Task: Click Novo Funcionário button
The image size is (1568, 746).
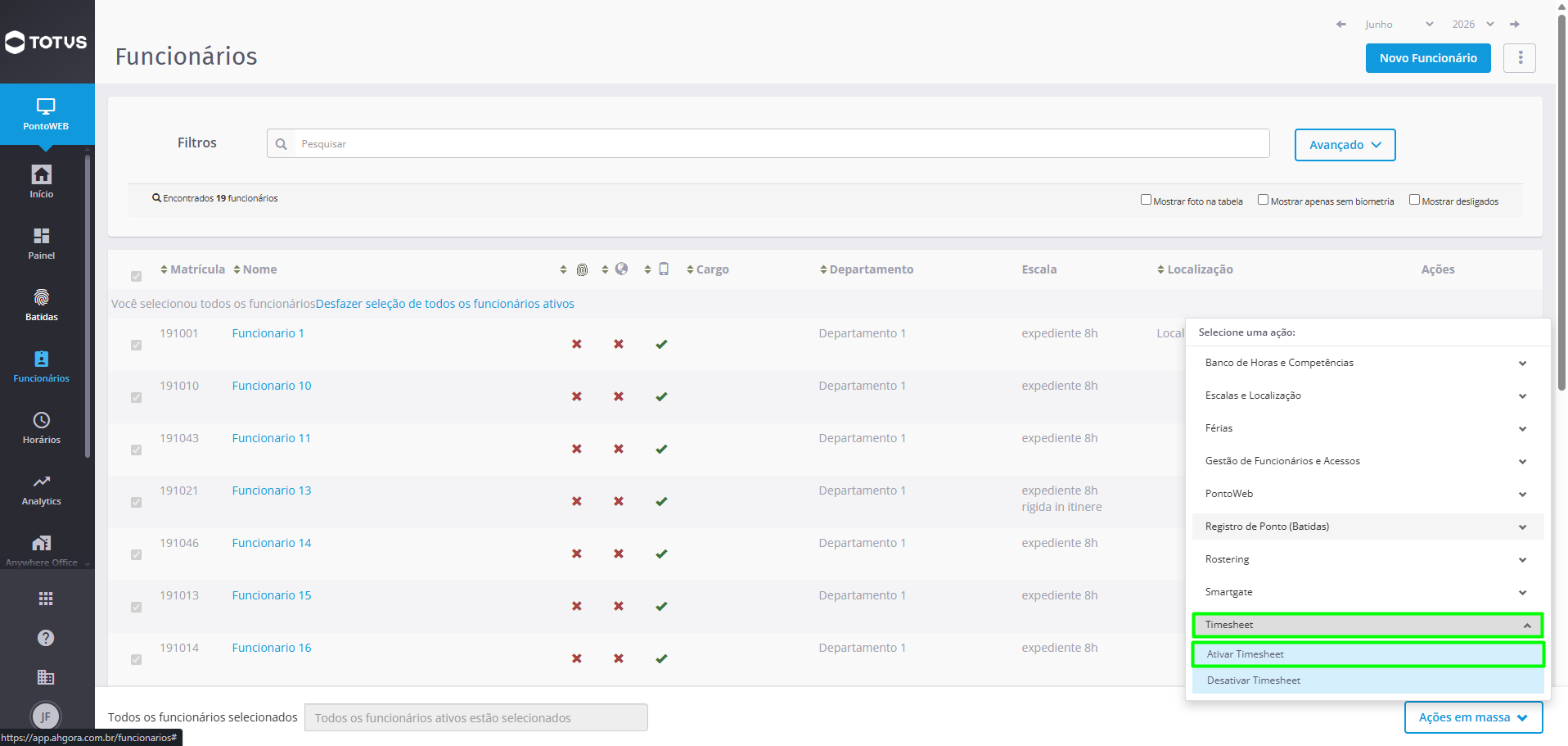Action: click(x=1428, y=58)
